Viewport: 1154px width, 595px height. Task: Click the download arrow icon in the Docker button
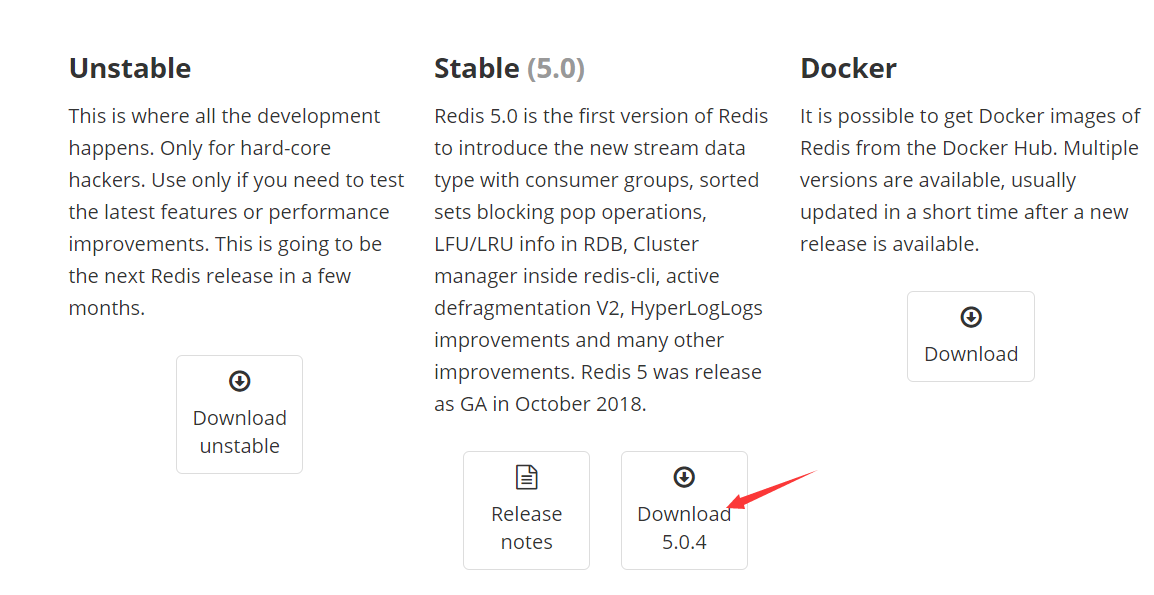(971, 317)
